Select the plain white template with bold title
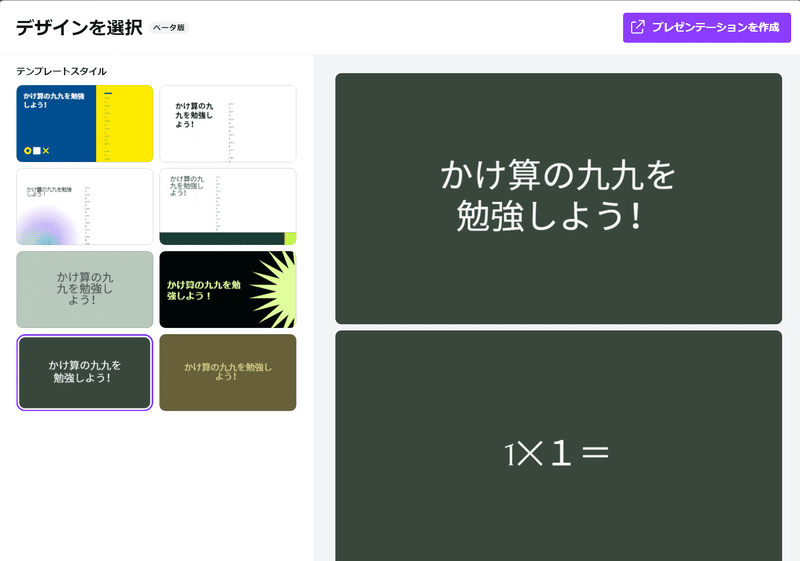800x561 pixels. pyautogui.click(x=228, y=123)
